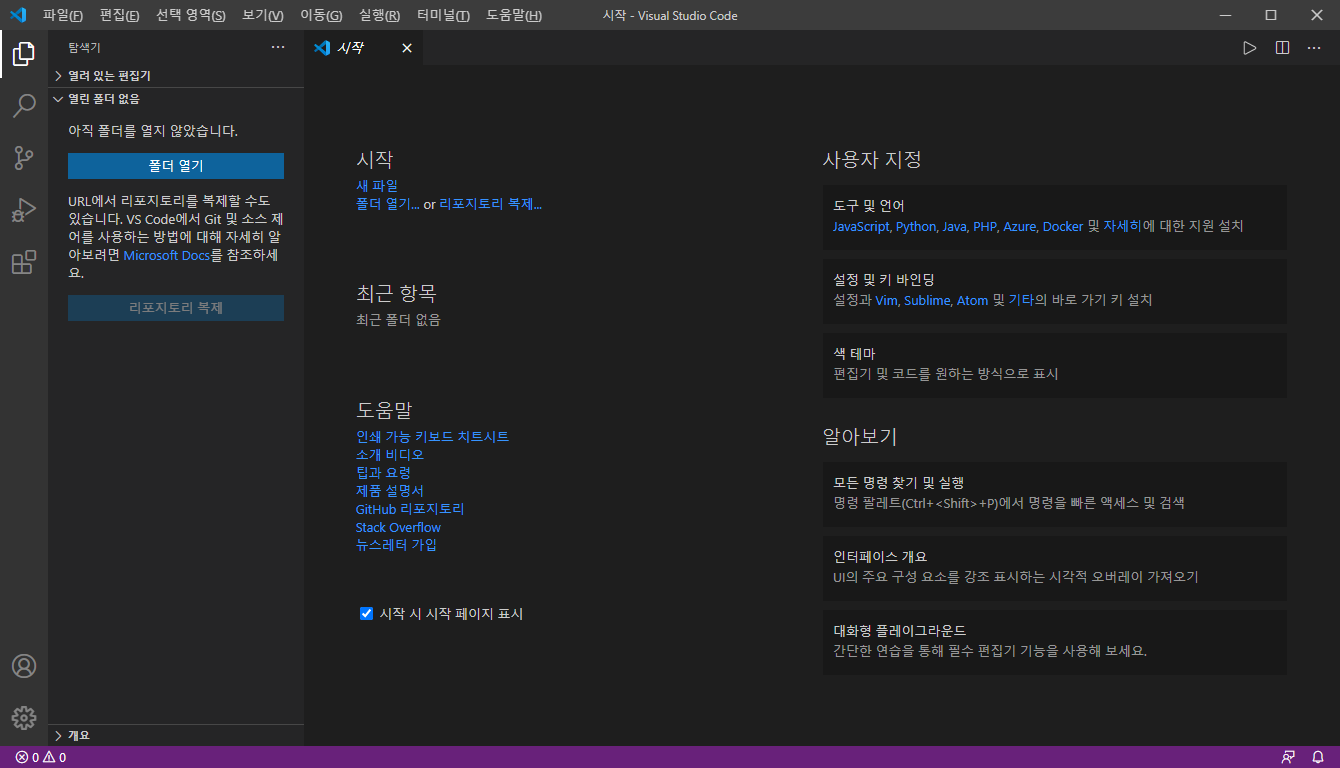Open the Search view icon
Viewport: 1340px width, 768px height.
24,106
